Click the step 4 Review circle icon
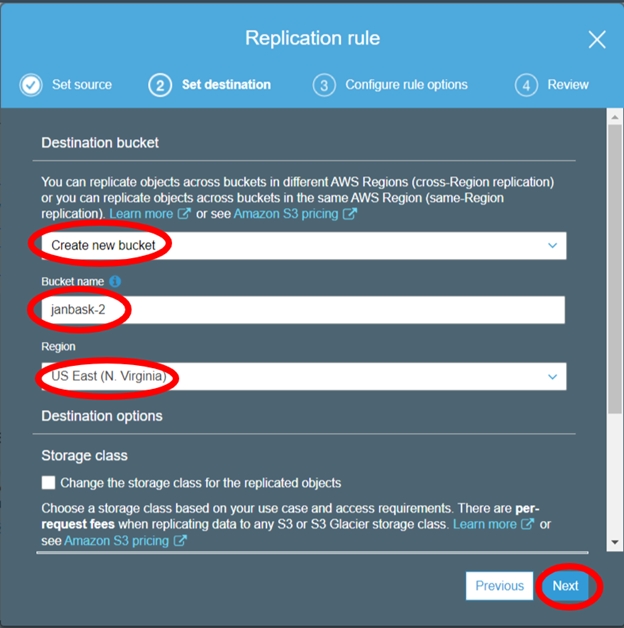The image size is (624, 628). 527,85
